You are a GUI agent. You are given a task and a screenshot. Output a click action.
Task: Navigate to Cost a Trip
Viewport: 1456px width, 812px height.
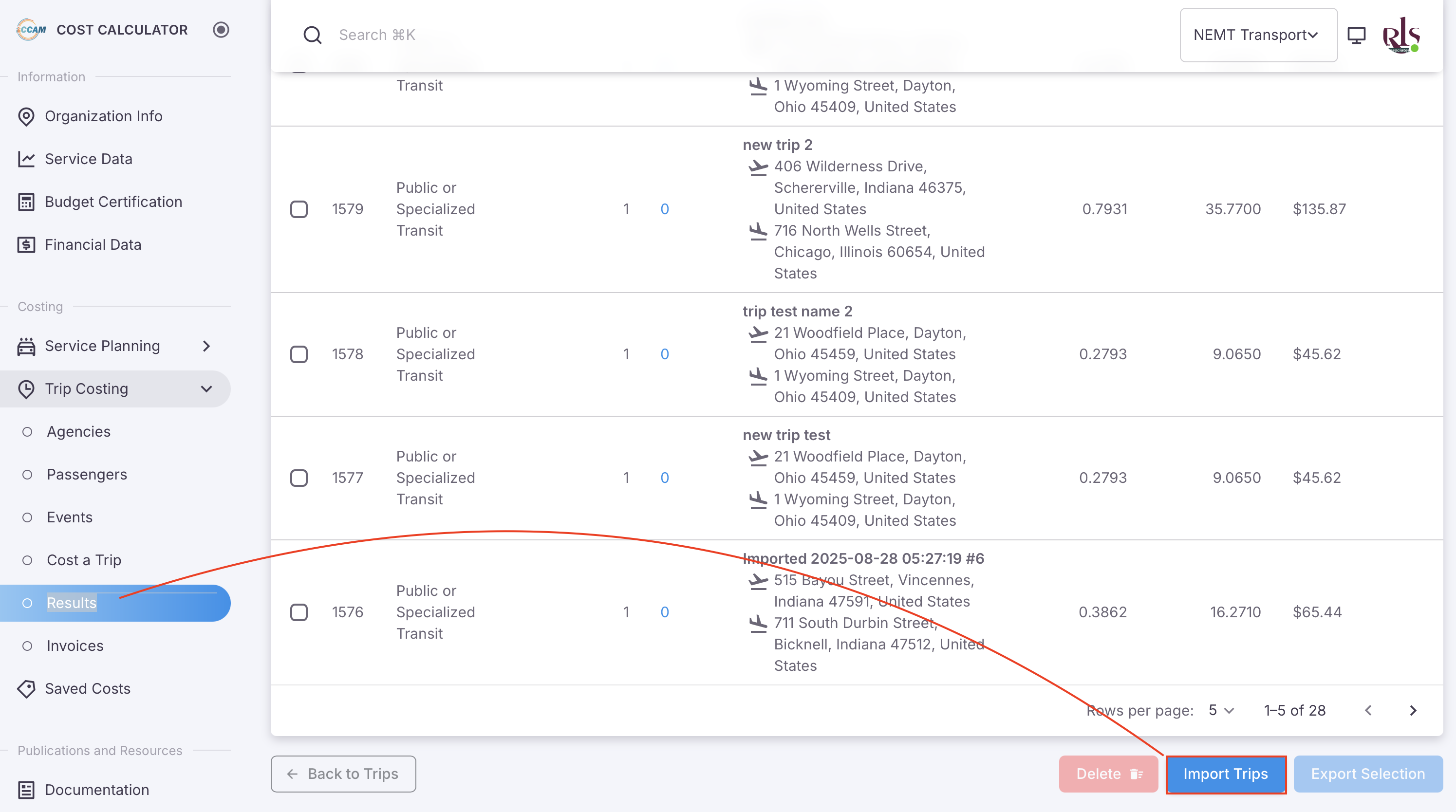pos(84,560)
